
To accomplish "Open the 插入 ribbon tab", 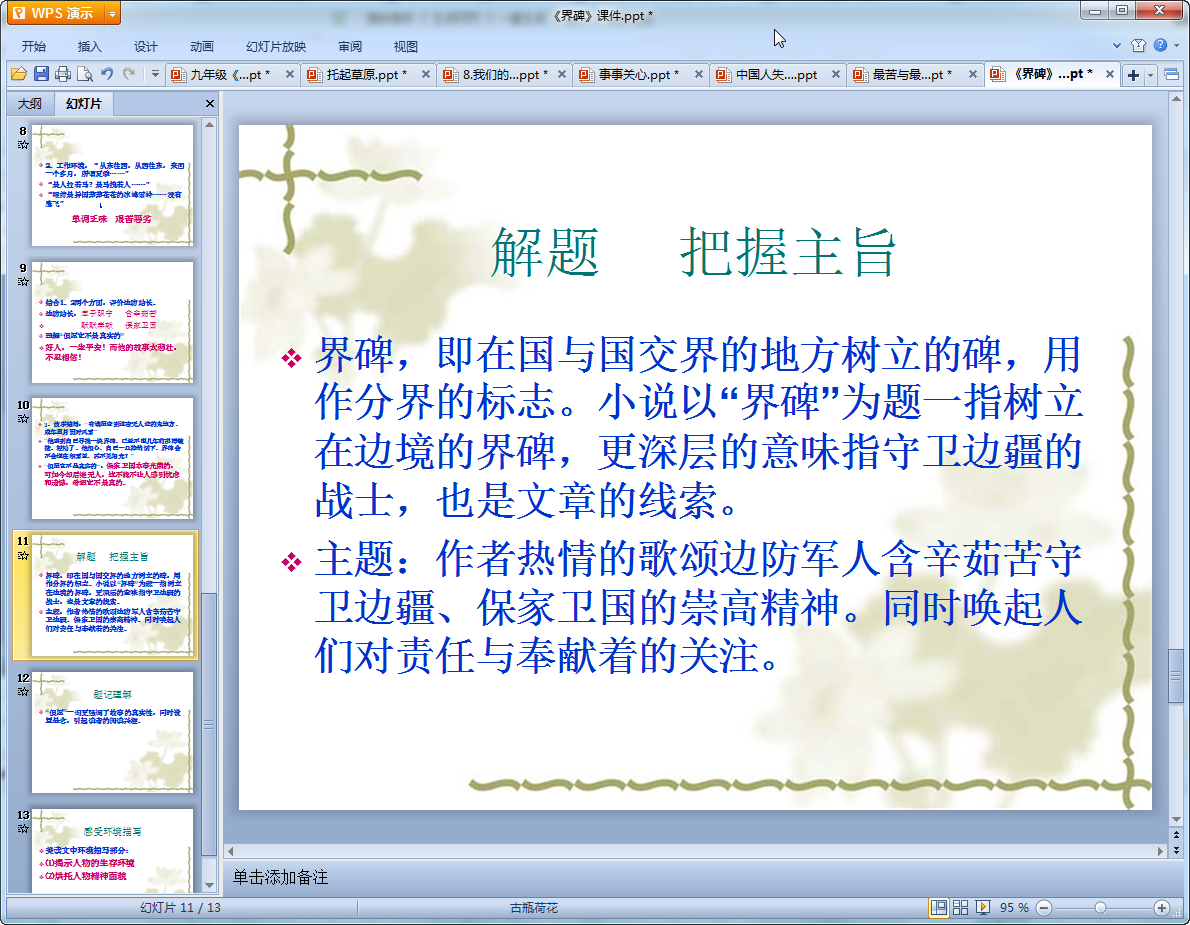I will 90,46.
